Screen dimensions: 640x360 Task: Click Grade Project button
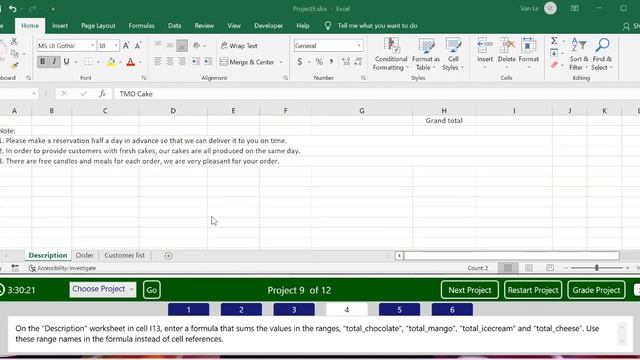[596, 290]
